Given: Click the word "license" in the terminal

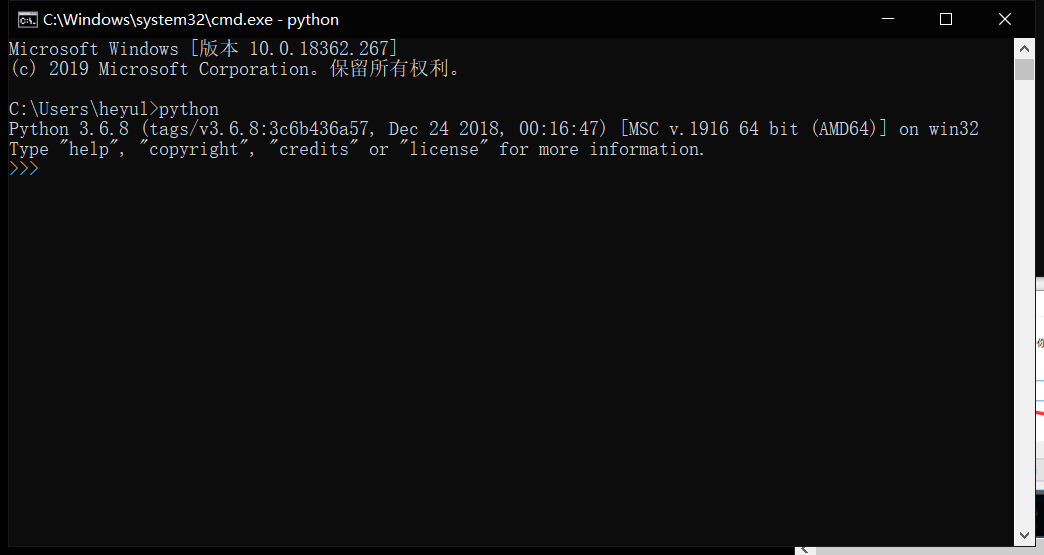Looking at the screenshot, I should 444,149.
